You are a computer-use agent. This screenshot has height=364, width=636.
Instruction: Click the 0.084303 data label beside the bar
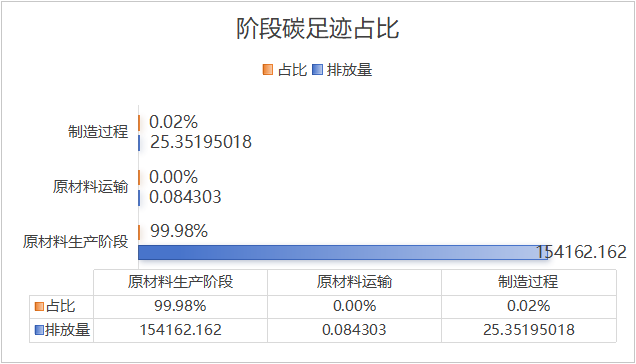click(x=185, y=197)
